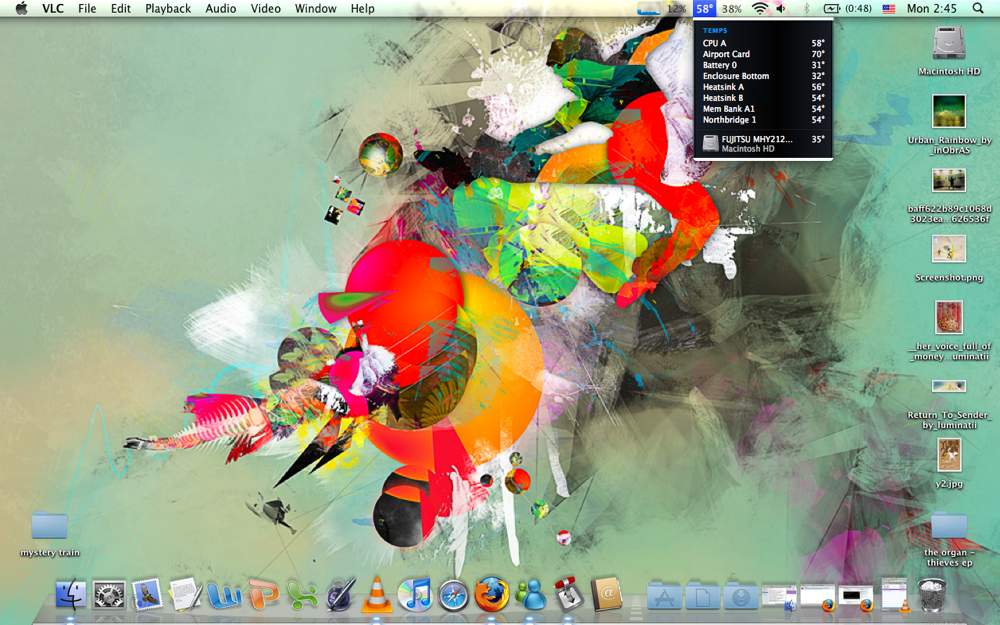Launch Transmission from the dock

click(568, 594)
